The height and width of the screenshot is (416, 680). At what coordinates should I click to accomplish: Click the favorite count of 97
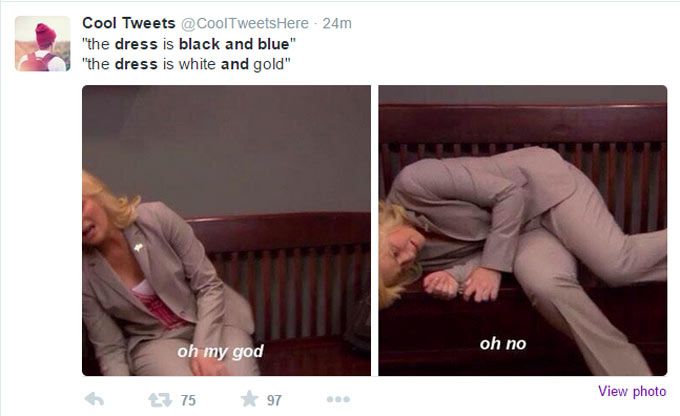274,400
